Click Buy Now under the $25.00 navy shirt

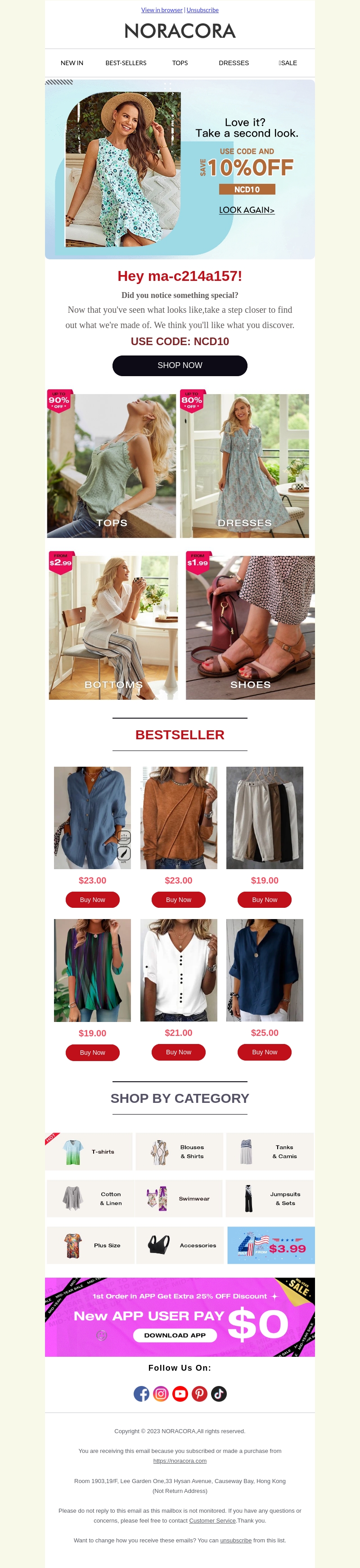264,1052
